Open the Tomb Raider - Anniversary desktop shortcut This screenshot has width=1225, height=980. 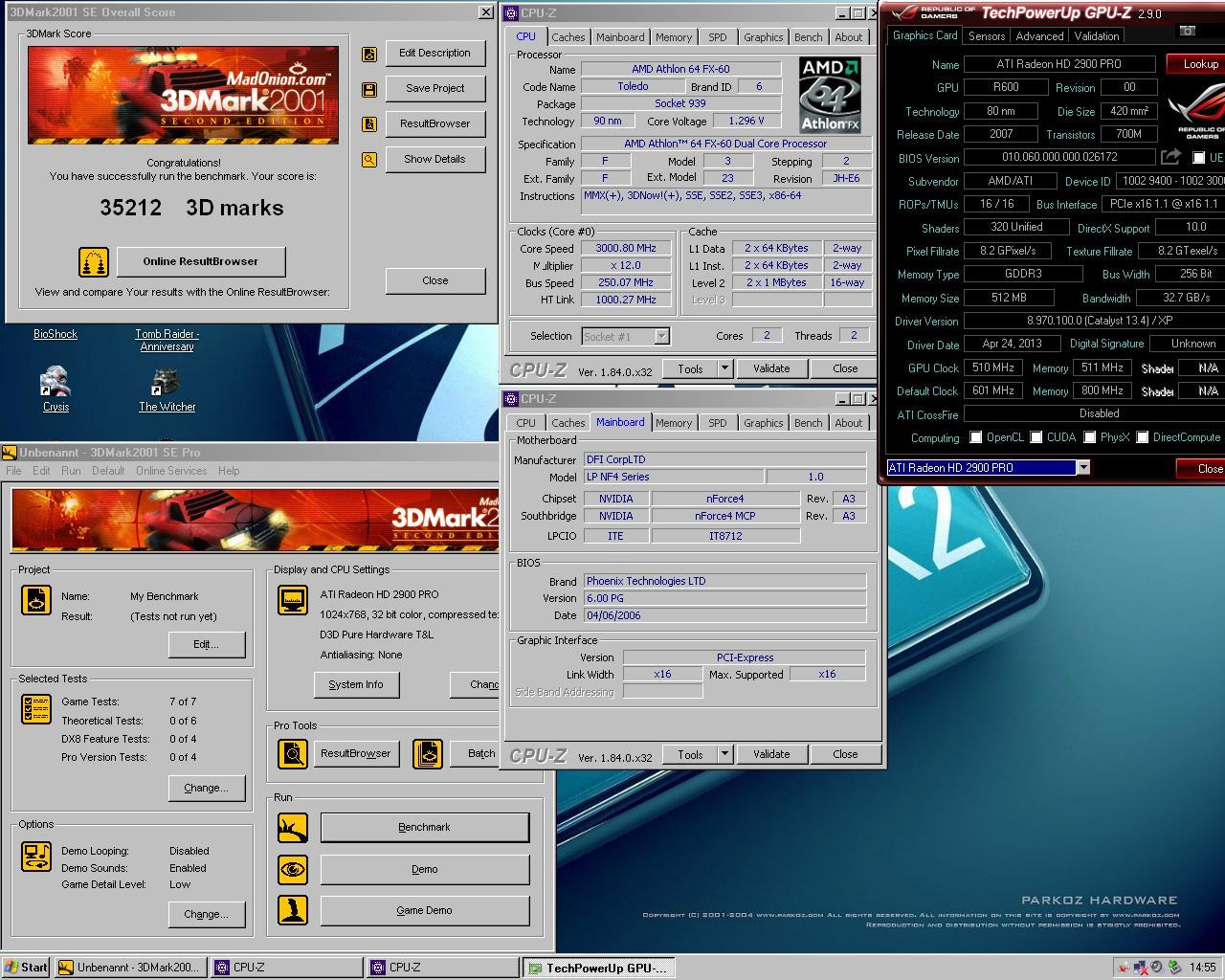167,341
